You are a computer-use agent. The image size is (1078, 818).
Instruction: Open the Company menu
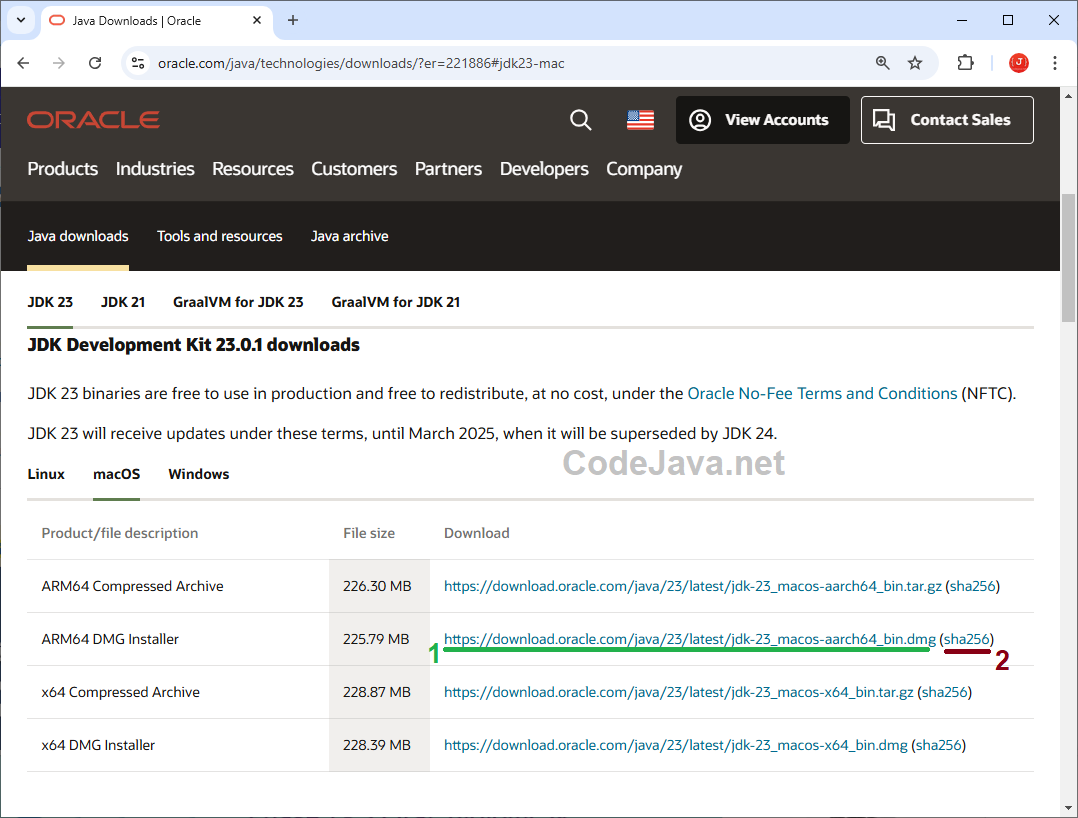point(644,169)
